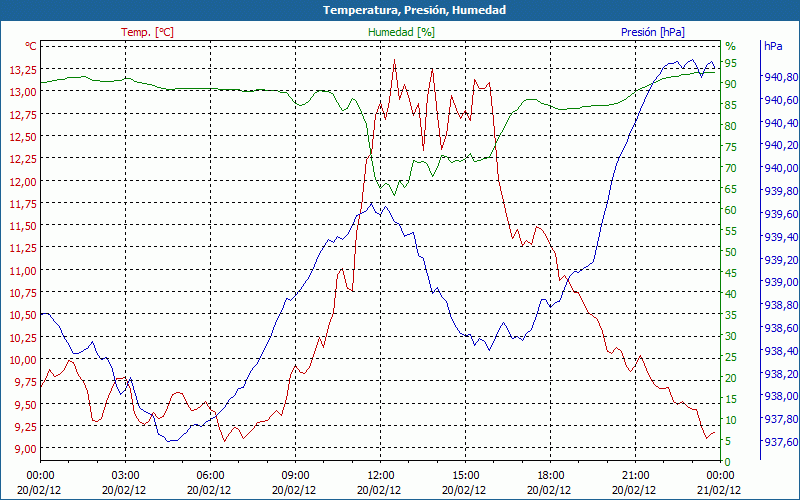The width and height of the screenshot is (800, 500).
Task: Click the chart title 'Temperatura, Presión, Humedad'
Action: point(414,10)
